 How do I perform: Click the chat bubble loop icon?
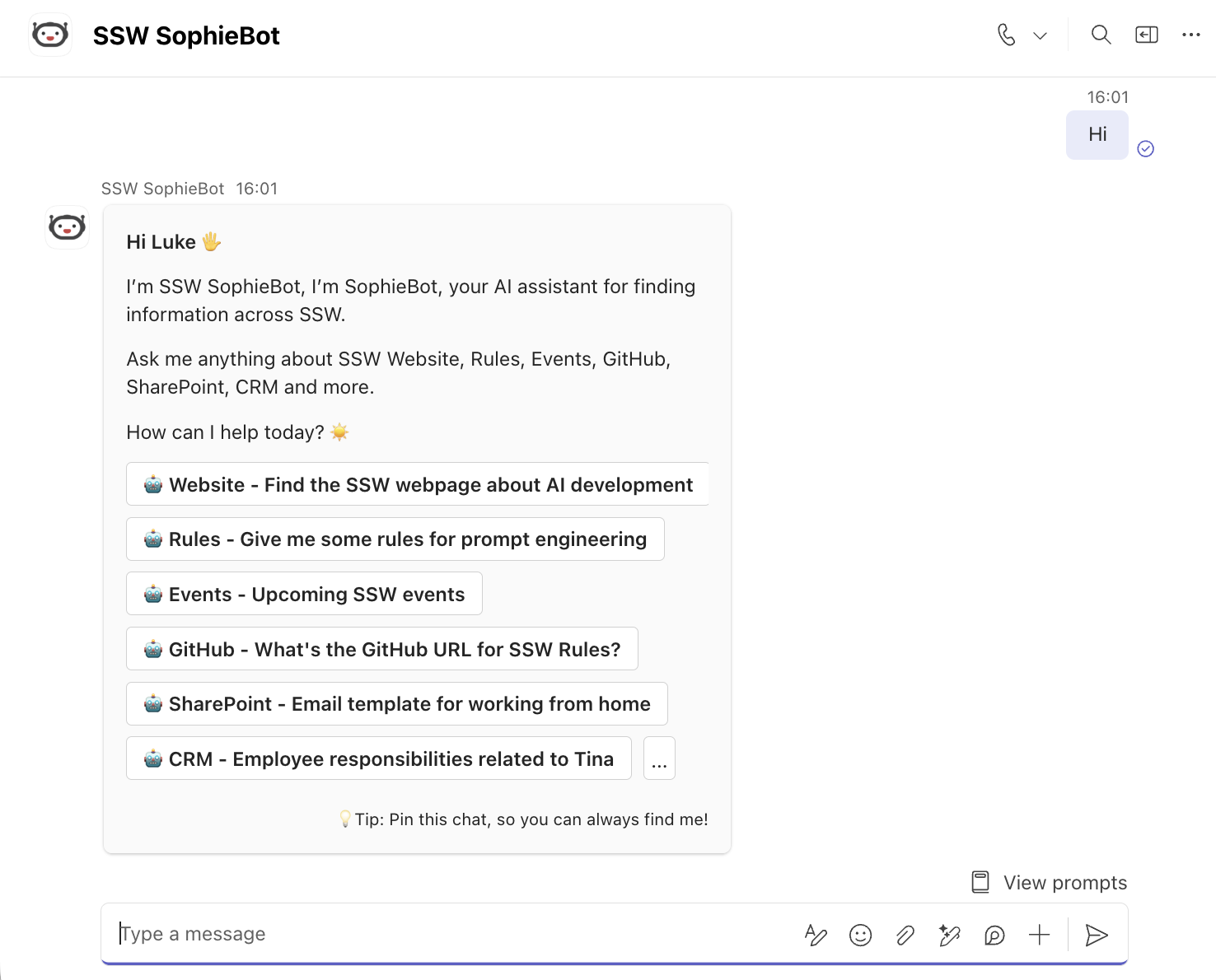point(994,935)
